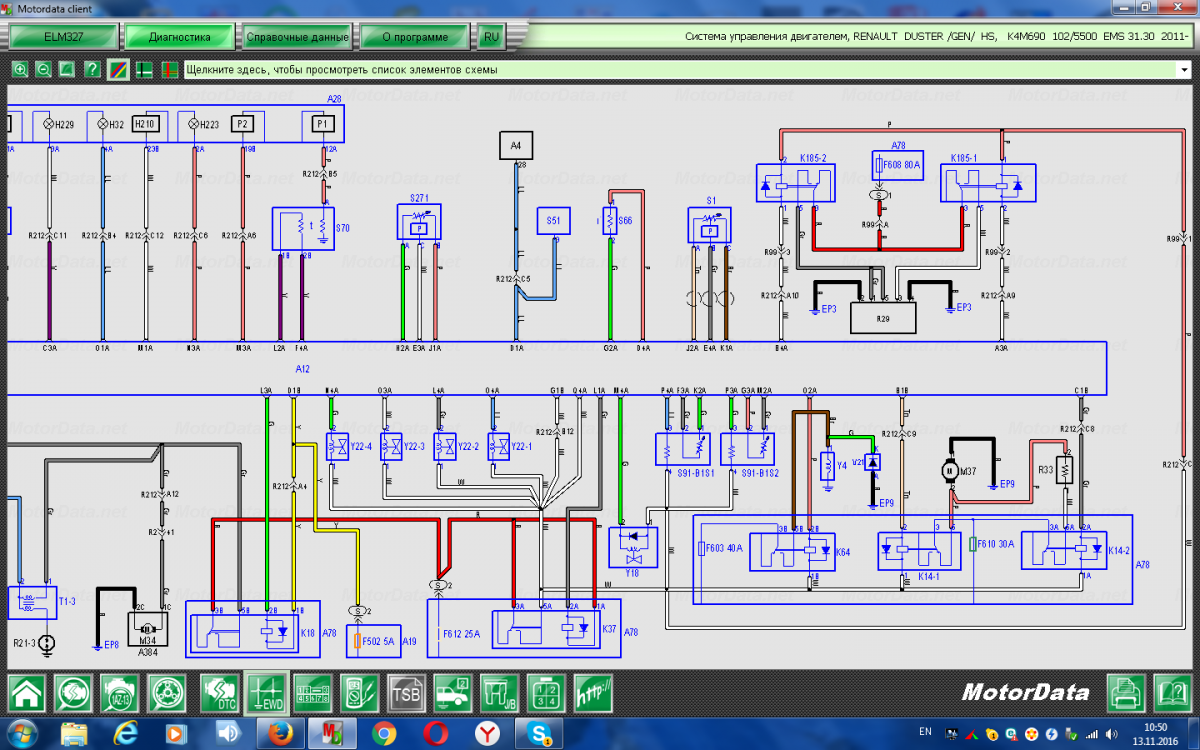
Task: Switch to the Диагностика tab
Action: pyautogui.click(x=179, y=37)
